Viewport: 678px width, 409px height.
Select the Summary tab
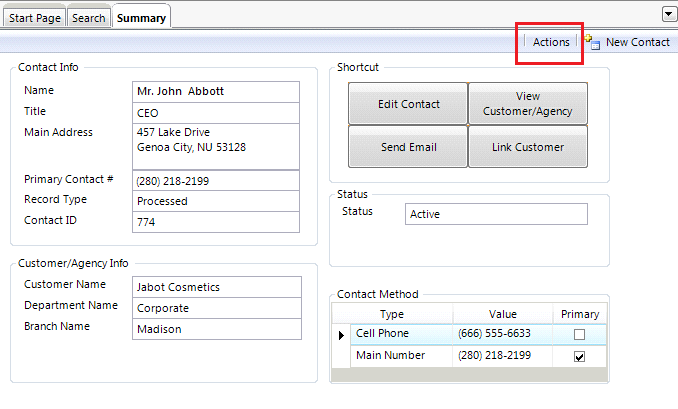141,17
